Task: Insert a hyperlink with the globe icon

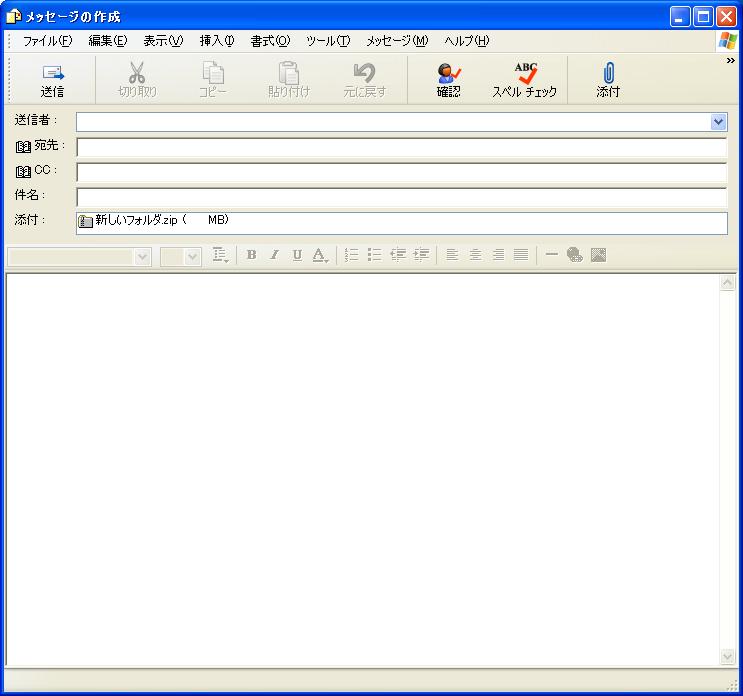Action: pos(575,255)
